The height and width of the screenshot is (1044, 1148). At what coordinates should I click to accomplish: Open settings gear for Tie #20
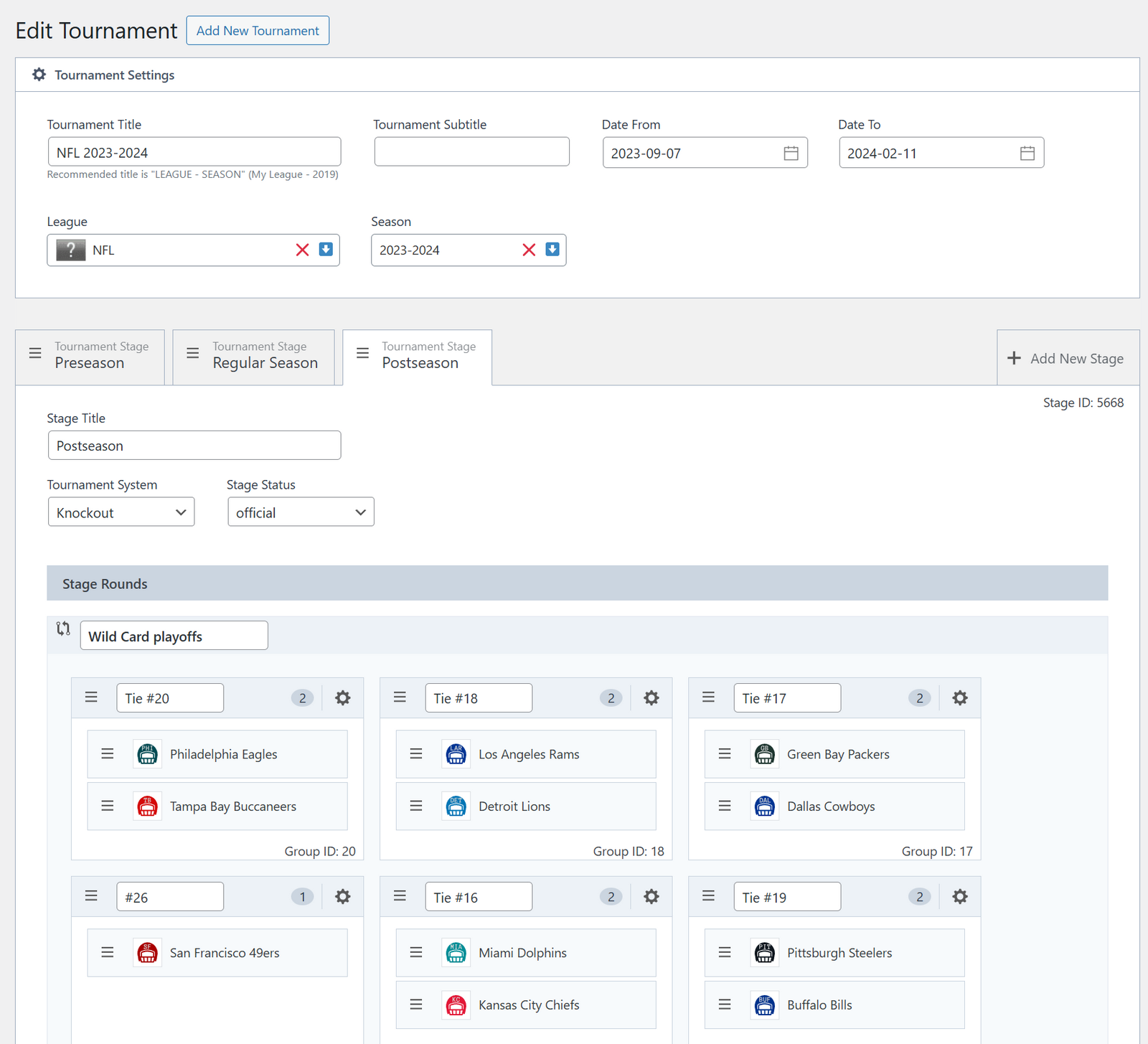click(x=343, y=698)
